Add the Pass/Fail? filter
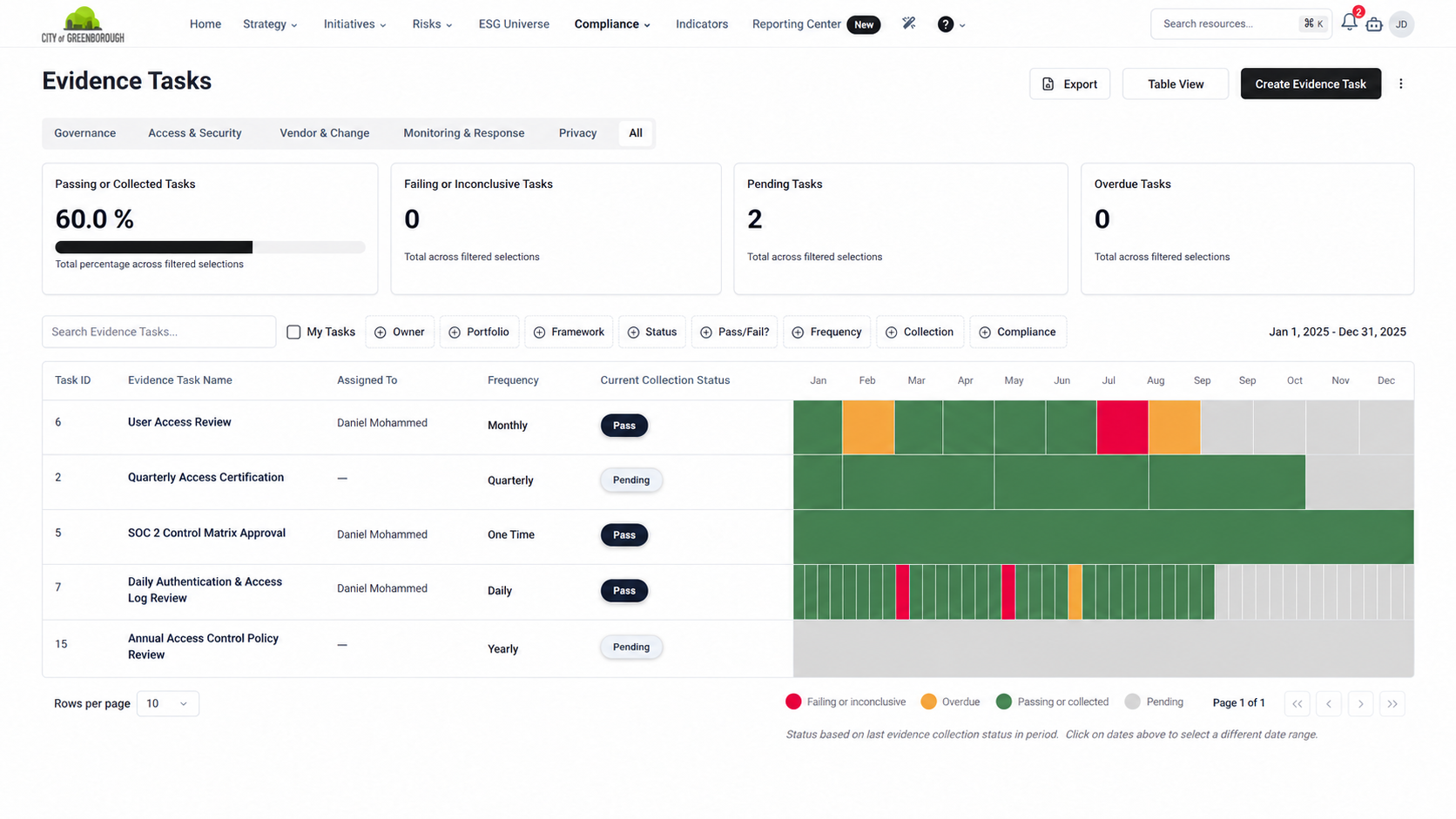 click(x=735, y=332)
